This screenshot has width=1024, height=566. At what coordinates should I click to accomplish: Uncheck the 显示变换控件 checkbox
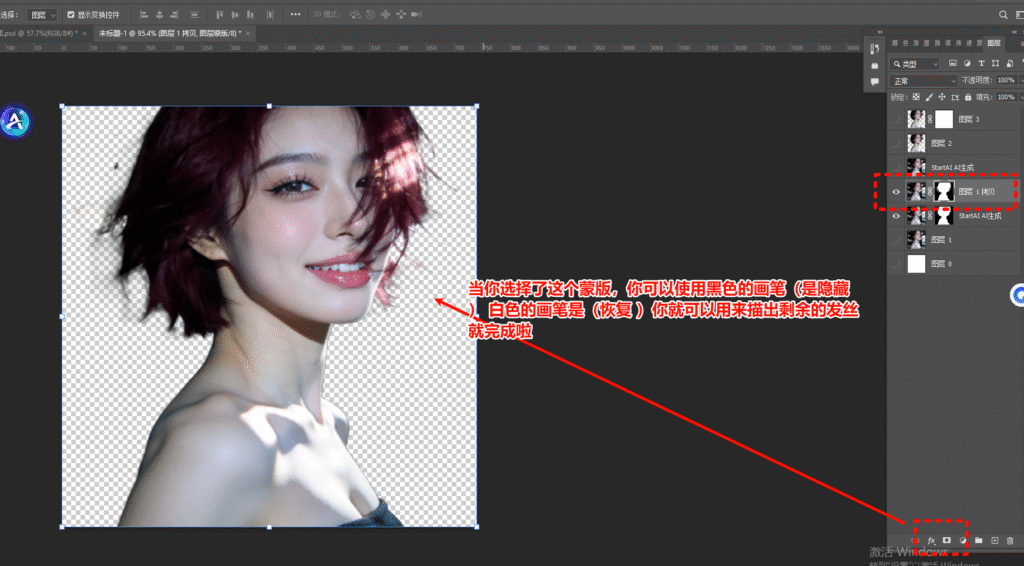point(71,15)
